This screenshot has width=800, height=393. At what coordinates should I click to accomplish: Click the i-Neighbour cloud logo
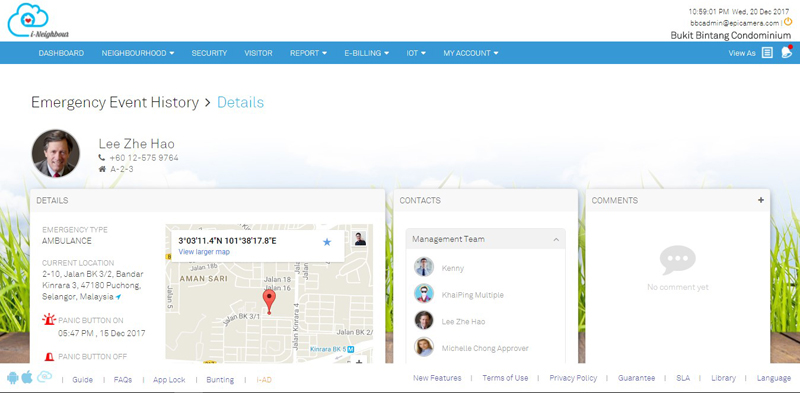pyautogui.click(x=38, y=21)
